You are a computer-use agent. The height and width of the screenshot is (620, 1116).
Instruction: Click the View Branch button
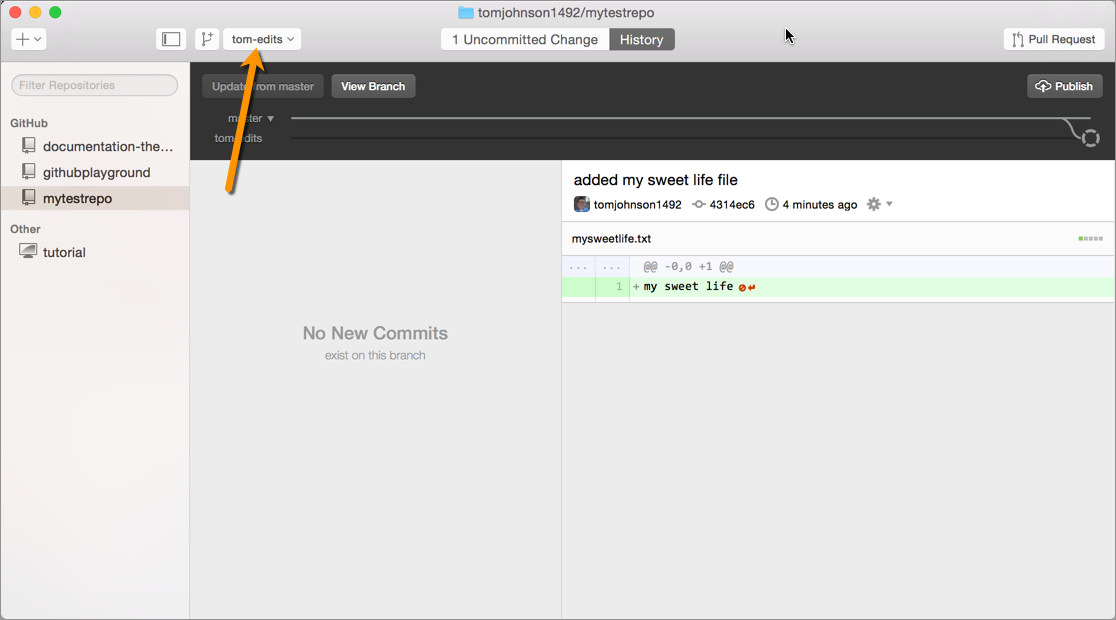click(x=373, y=86)
